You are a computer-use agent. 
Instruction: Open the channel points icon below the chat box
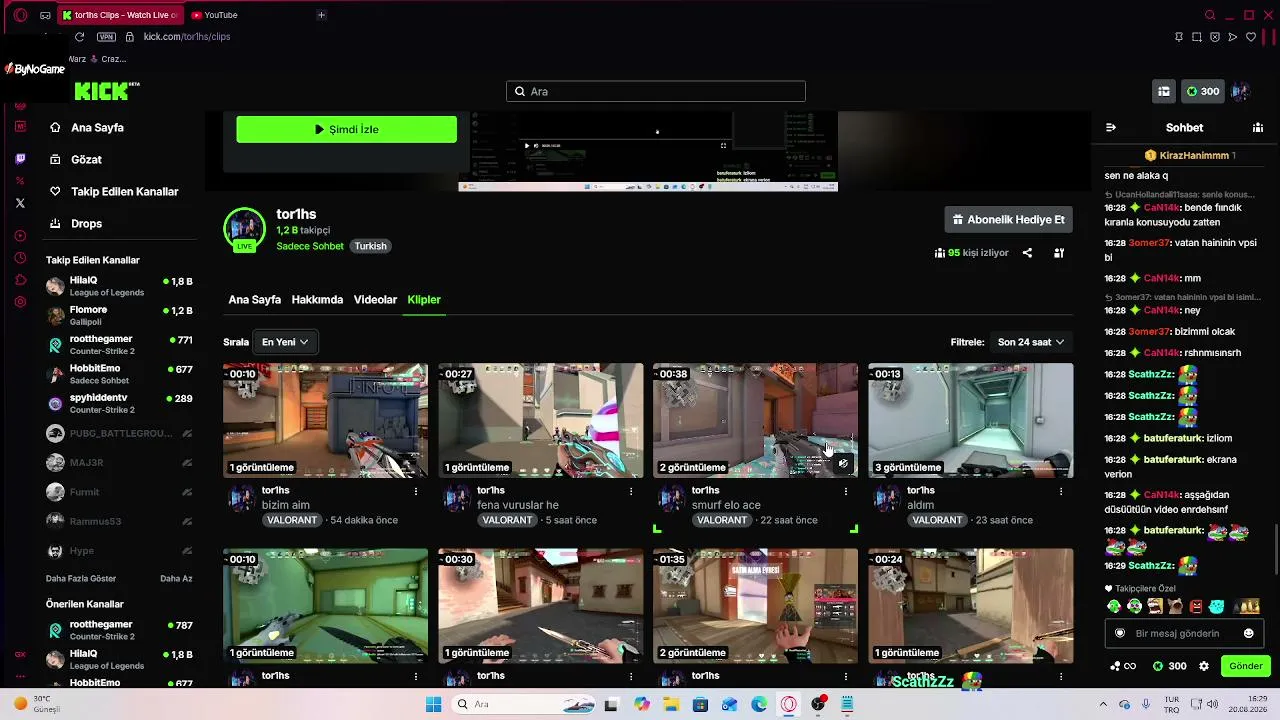point(1123,666)
